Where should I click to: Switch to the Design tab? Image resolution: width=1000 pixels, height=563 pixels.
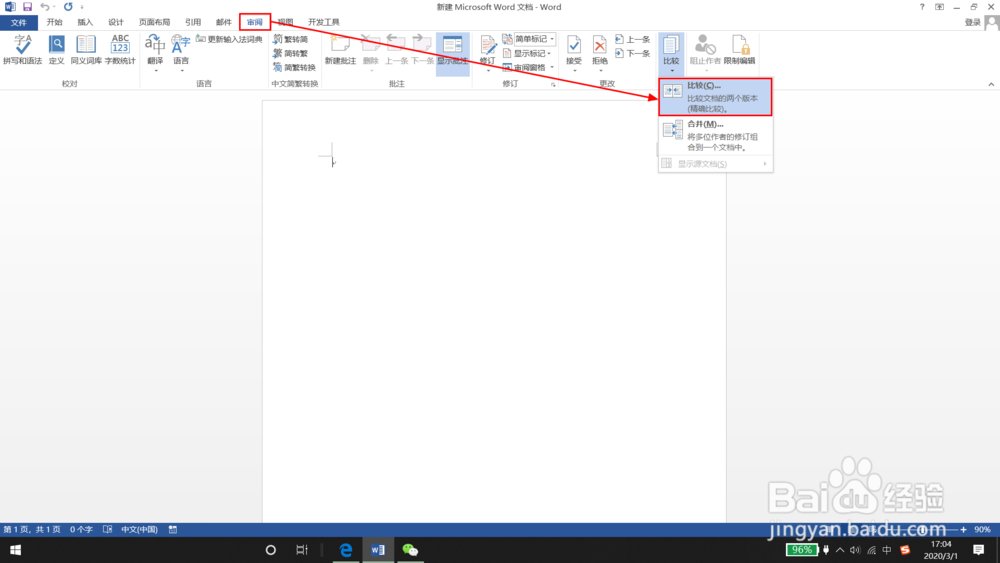click(115, 22)
